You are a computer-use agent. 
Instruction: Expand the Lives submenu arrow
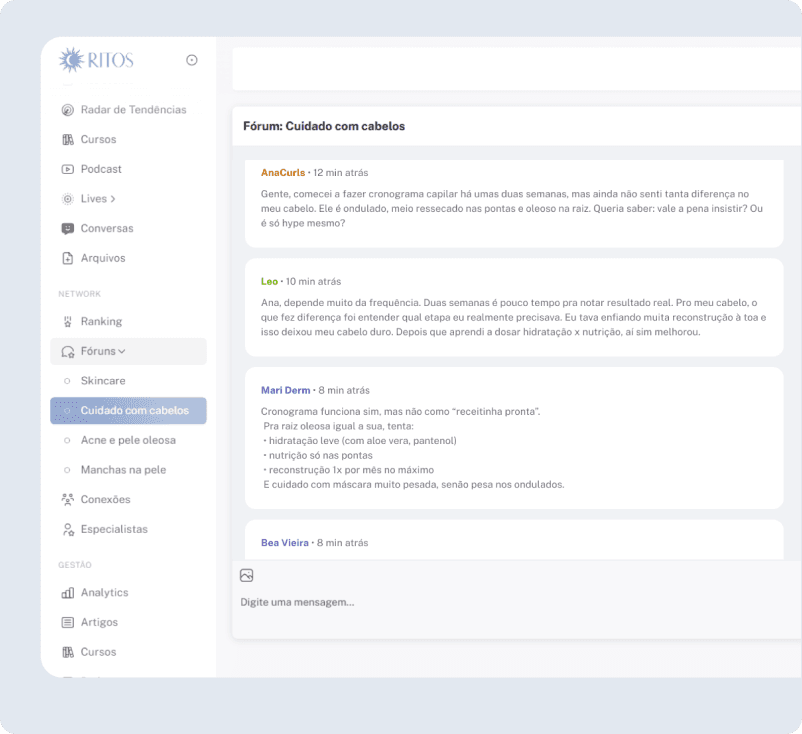click(113, 199)
